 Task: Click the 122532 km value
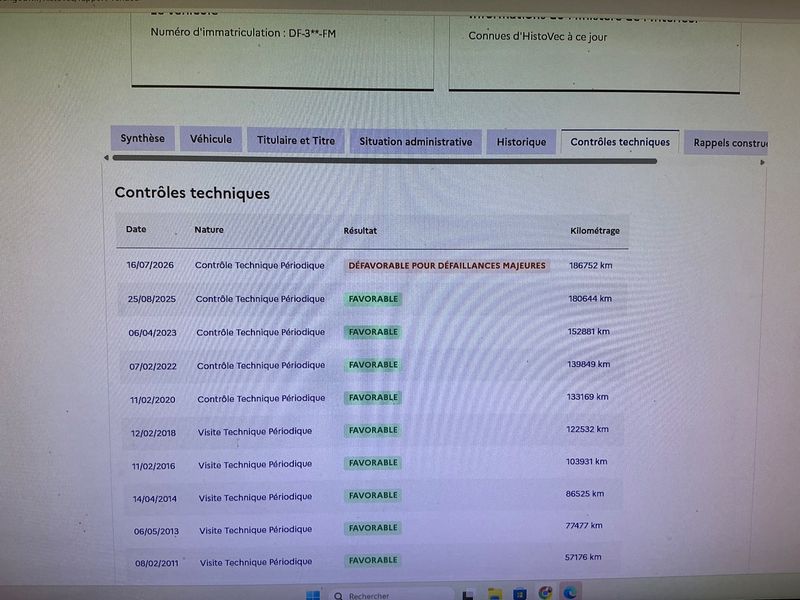tap(587, 429)
